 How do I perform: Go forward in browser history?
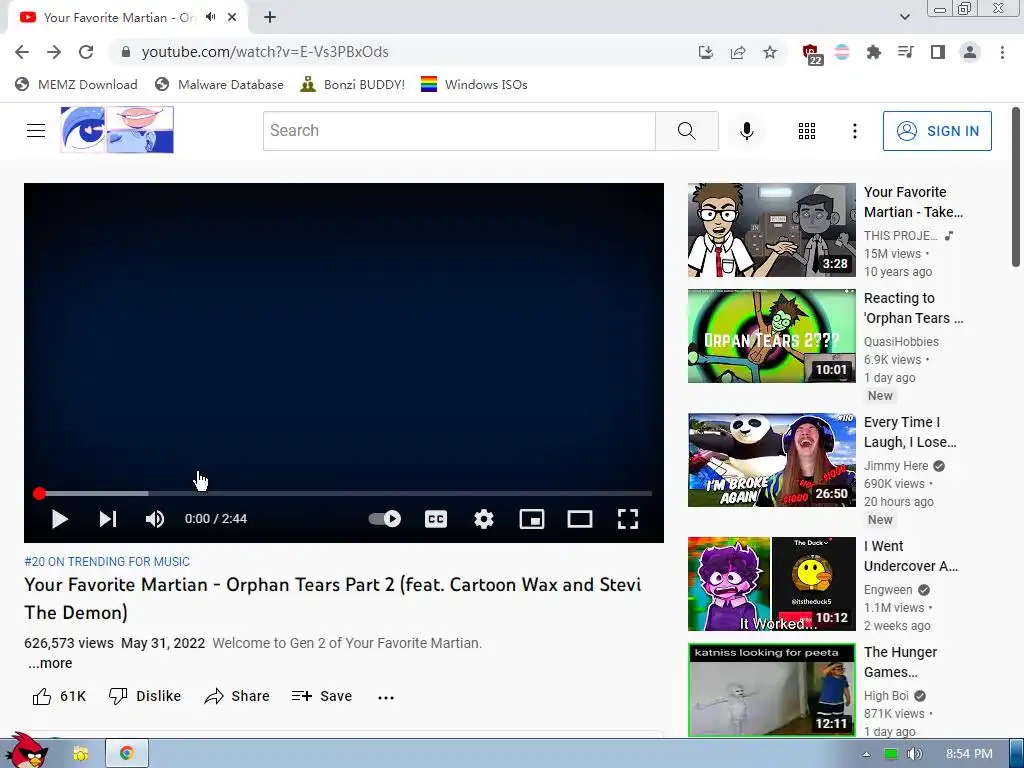coord(54,52)
